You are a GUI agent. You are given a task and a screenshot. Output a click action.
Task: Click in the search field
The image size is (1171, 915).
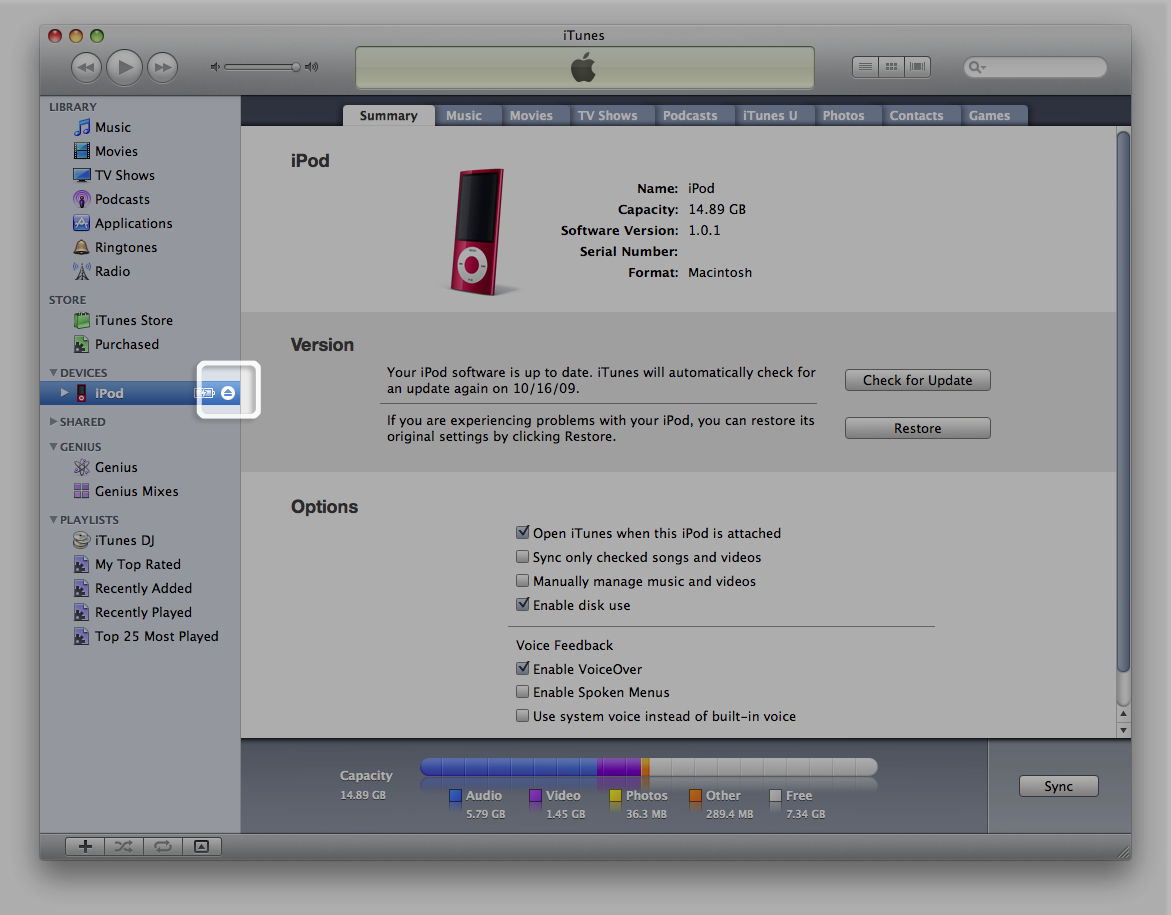pyautogui.click(x=1035, y=67)
